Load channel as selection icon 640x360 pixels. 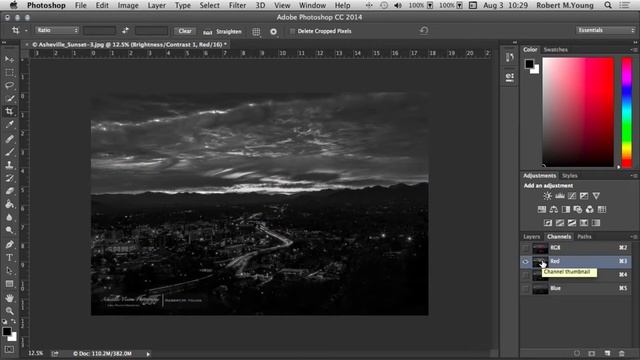click(577, 353)
